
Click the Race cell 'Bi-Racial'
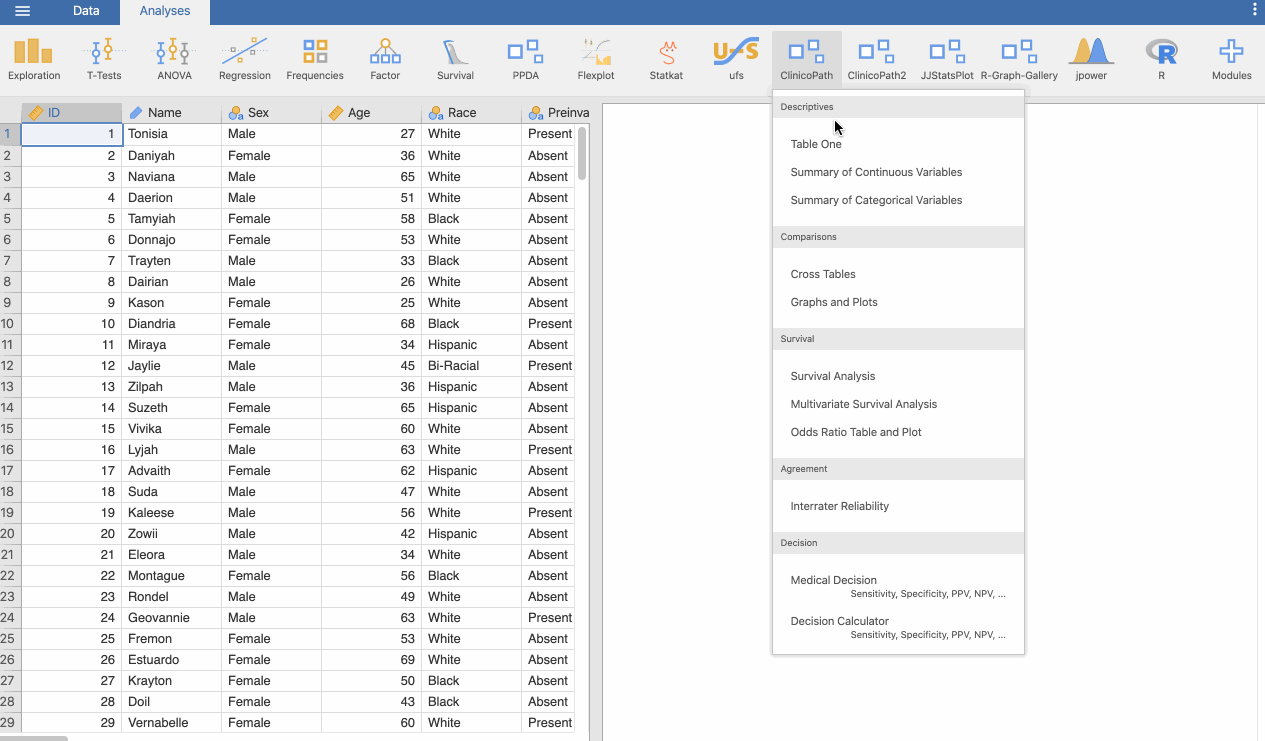(x=471, y=365)
